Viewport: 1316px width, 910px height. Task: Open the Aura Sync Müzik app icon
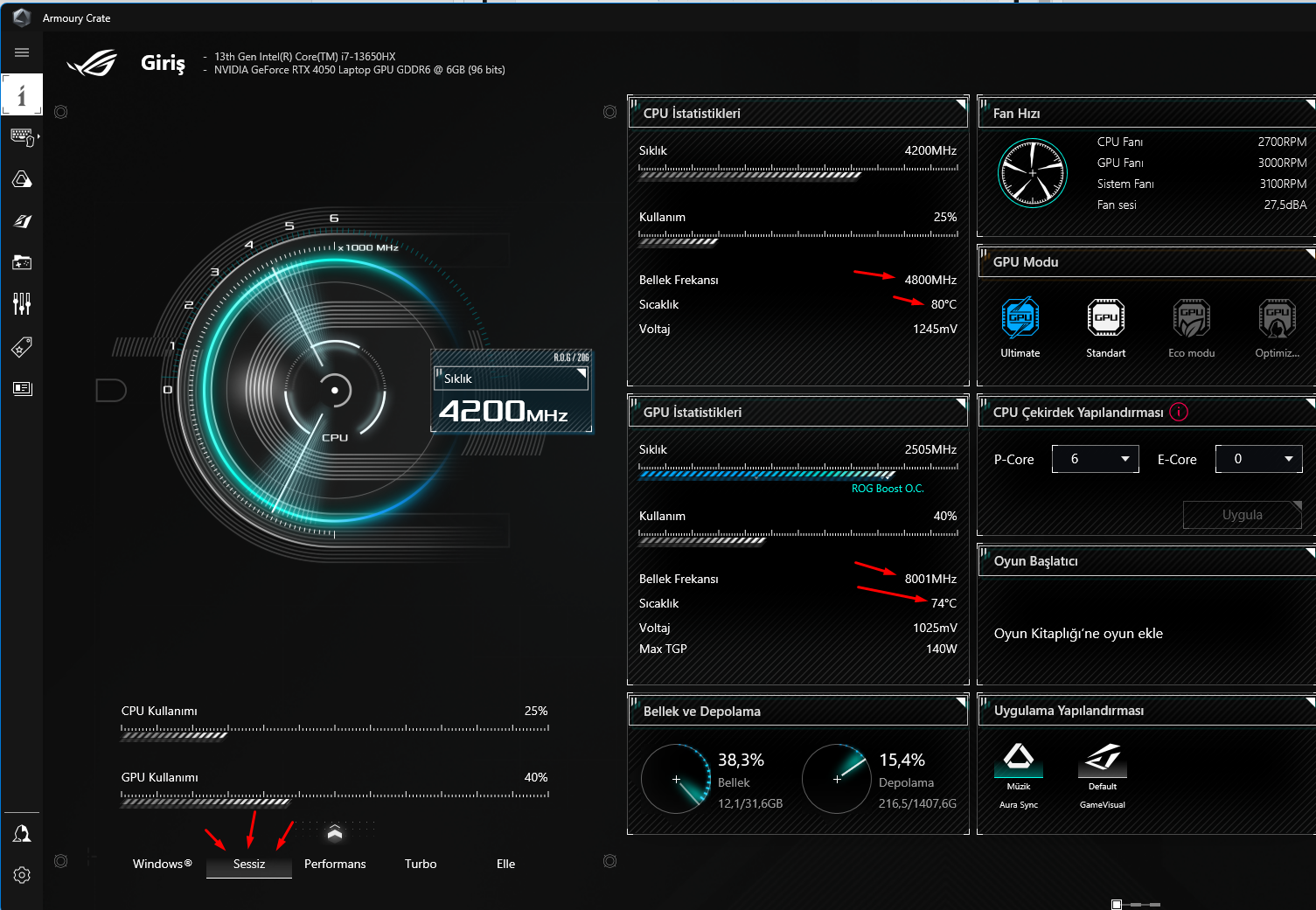(x=1019, y=759)
